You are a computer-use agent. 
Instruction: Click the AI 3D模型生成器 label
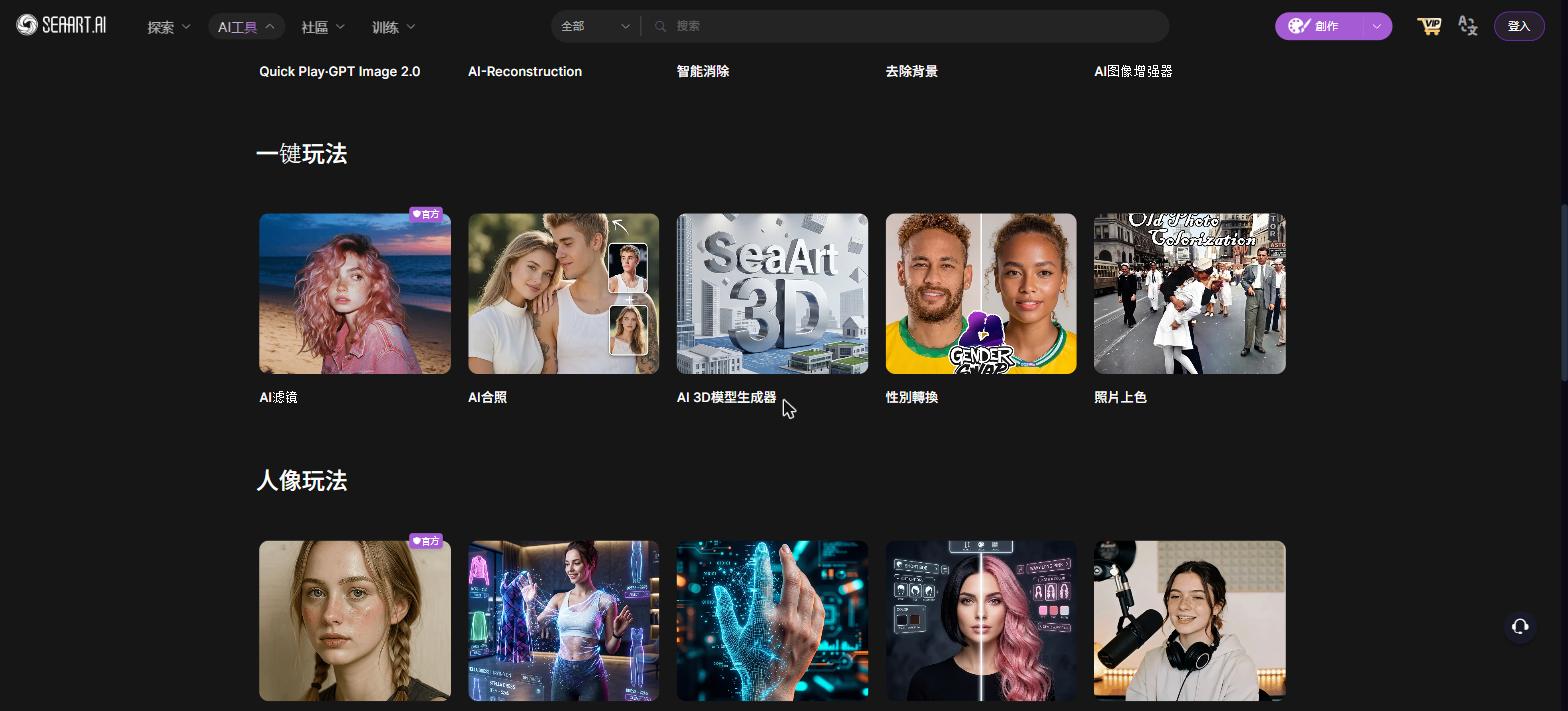(726, 397)
